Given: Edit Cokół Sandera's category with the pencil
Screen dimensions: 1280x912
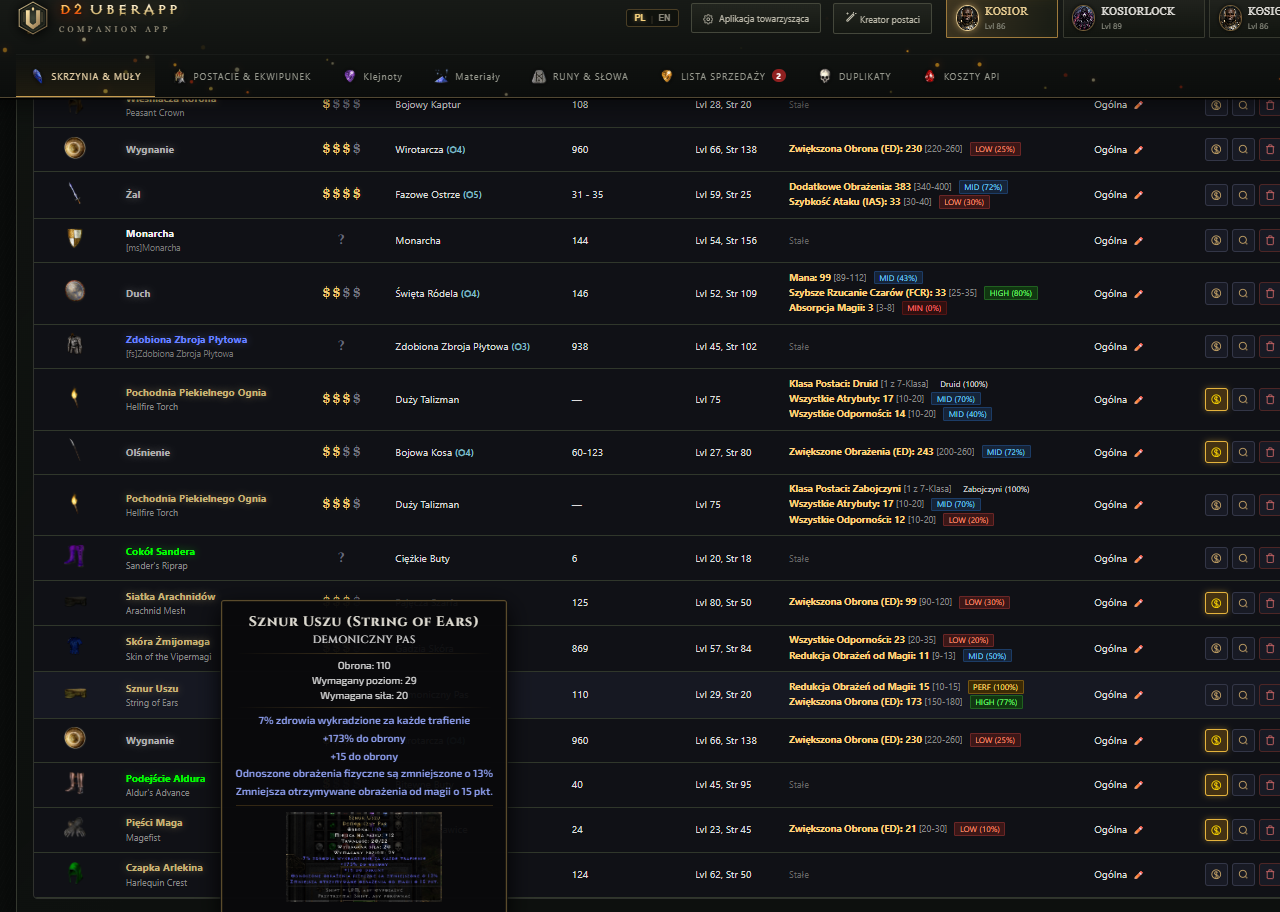Looking at the screenshot, I should pos(1138,558).
